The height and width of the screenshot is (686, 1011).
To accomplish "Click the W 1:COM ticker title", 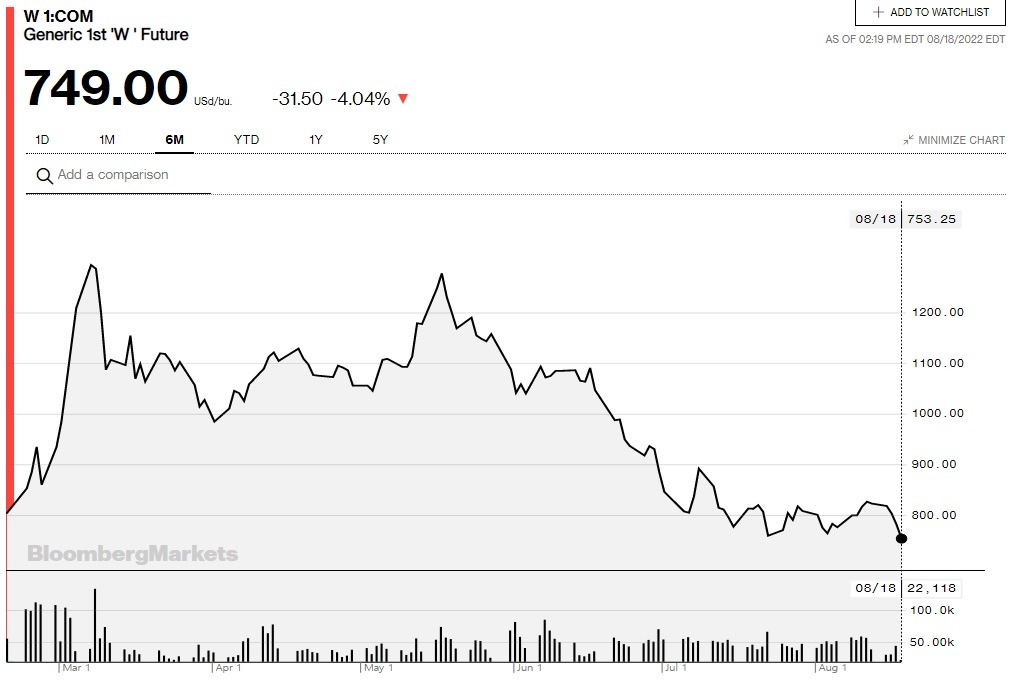I will click(x=59, y=17).
